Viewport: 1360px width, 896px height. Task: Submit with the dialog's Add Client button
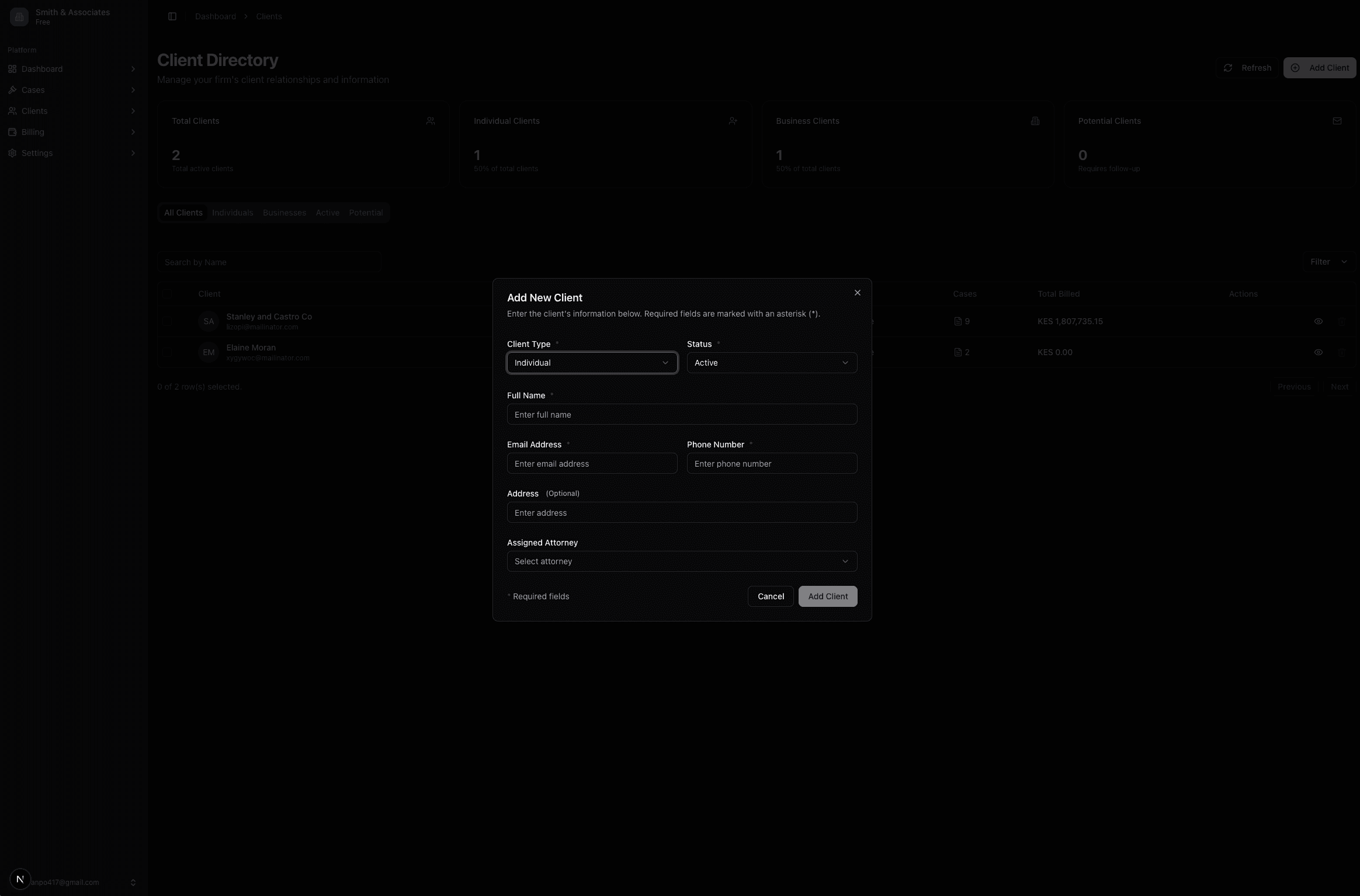[x=828, y=596]
